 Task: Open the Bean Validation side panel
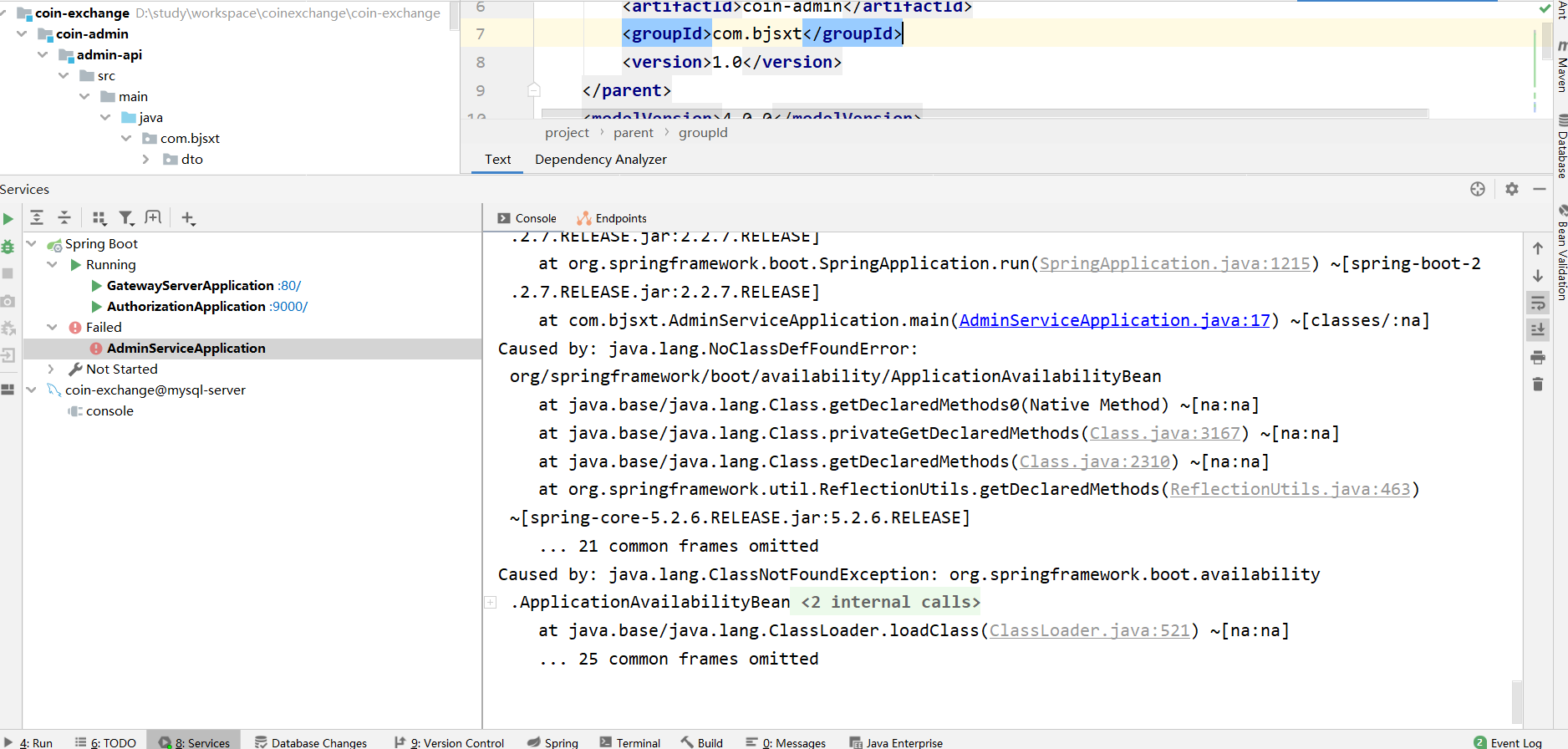point(1561,252)
